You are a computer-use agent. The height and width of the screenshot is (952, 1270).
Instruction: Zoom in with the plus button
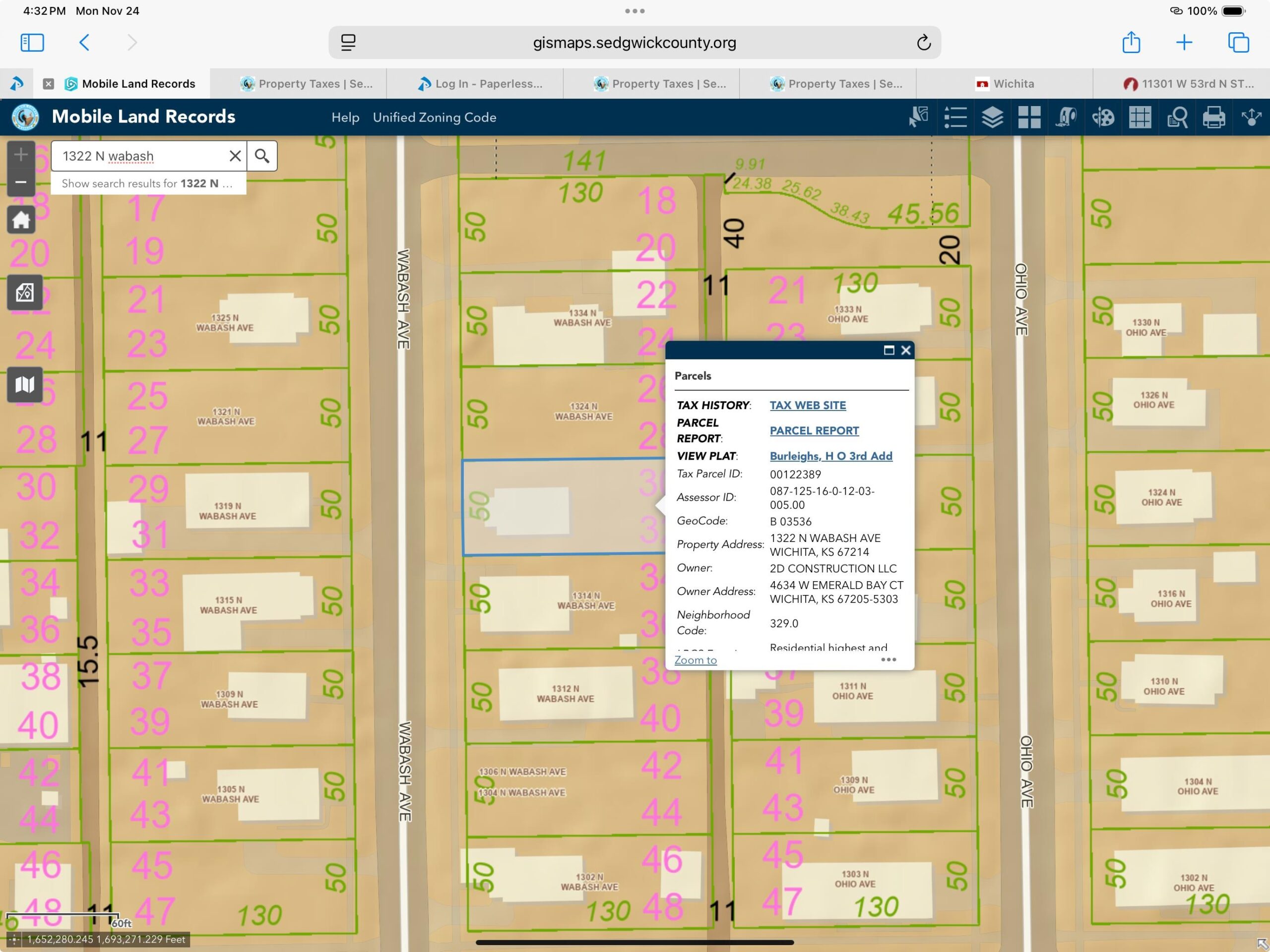tap(21, 154)
